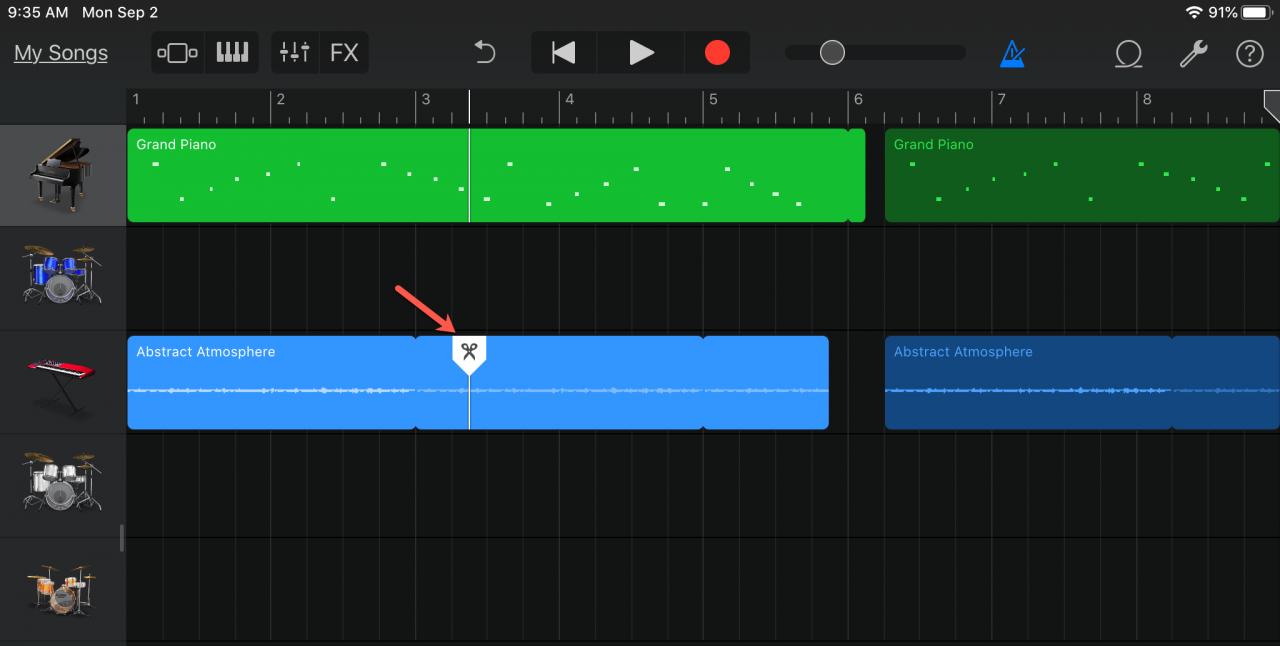Open the FX effects panel
This screenshot has width=1280, height=646.
344,52
